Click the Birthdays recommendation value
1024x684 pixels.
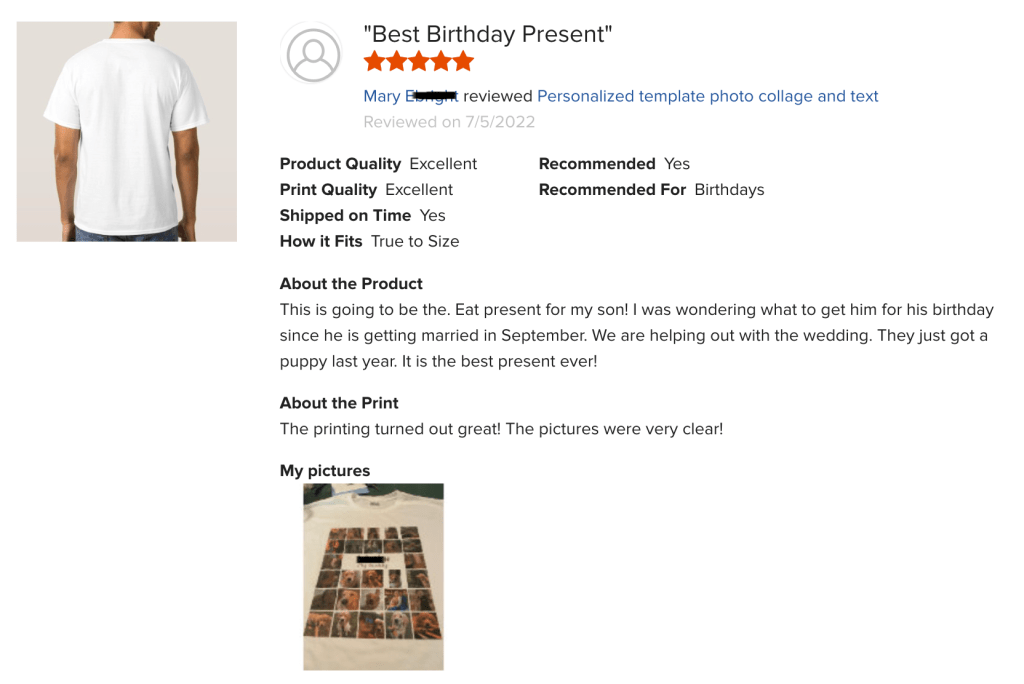(x=729, y=190)
